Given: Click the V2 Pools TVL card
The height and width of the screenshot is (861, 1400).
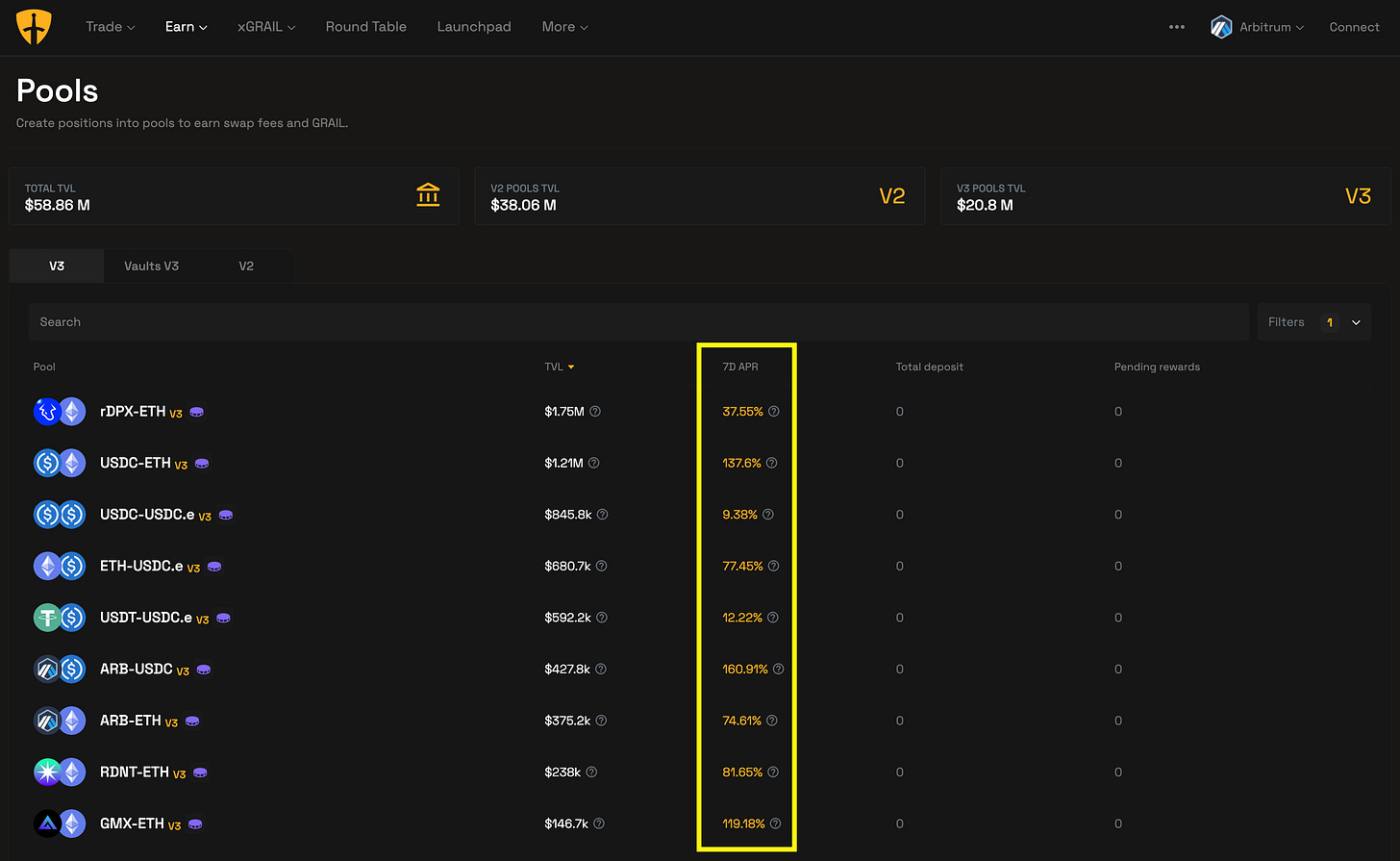Looking at the screenshot, I should 699,196.
